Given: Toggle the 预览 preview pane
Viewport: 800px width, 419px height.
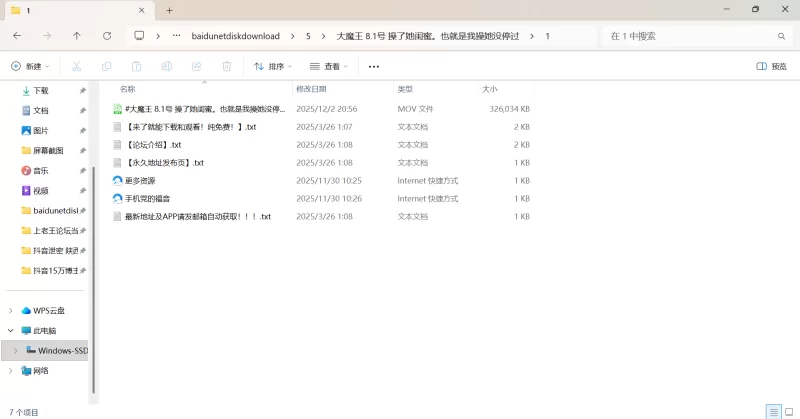Looking at the screenshot, I should (771, 67).
